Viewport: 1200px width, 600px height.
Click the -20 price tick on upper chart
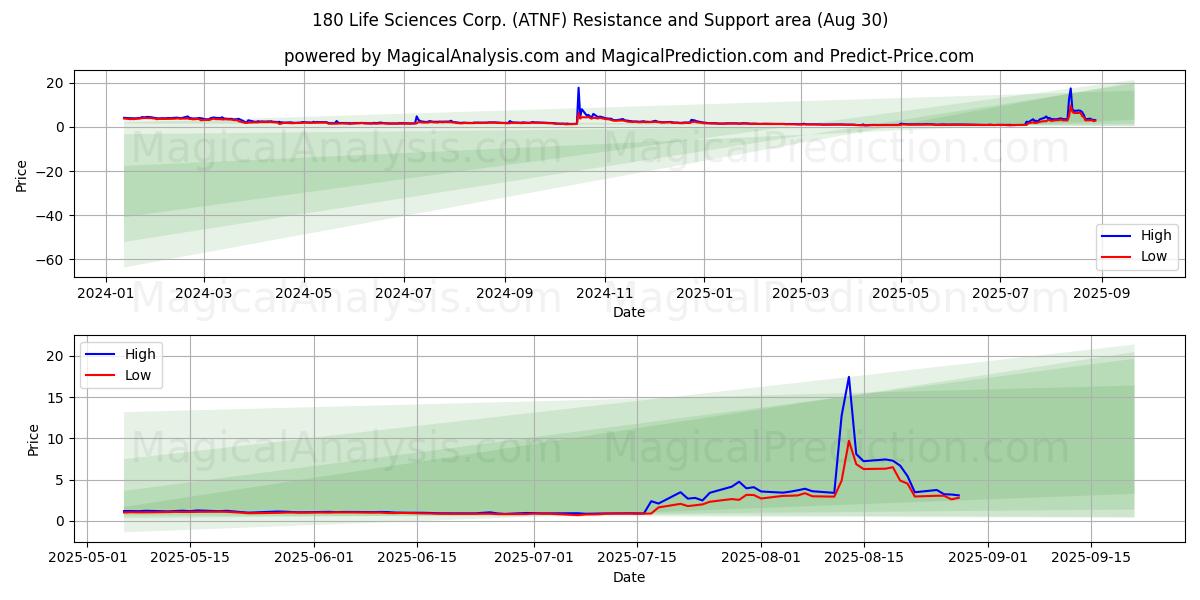52,172
